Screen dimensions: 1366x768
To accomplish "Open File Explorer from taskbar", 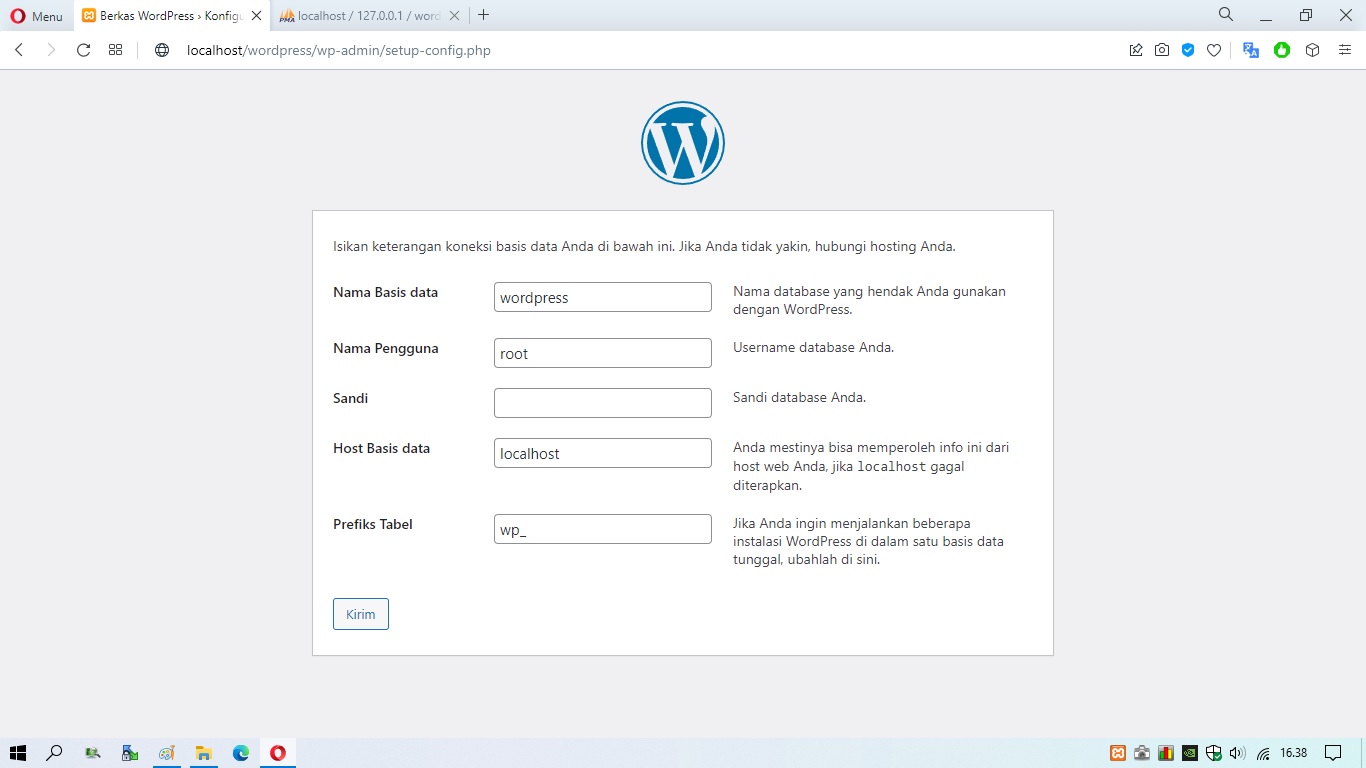I will point(204,753).
